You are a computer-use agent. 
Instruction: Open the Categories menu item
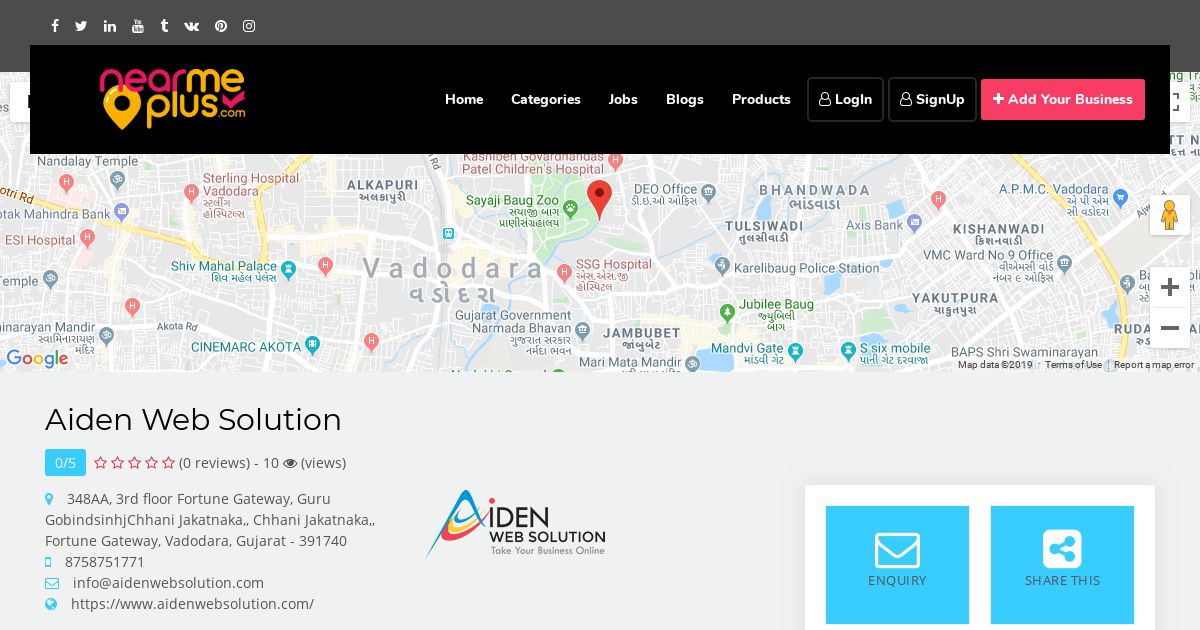point(546,99)
